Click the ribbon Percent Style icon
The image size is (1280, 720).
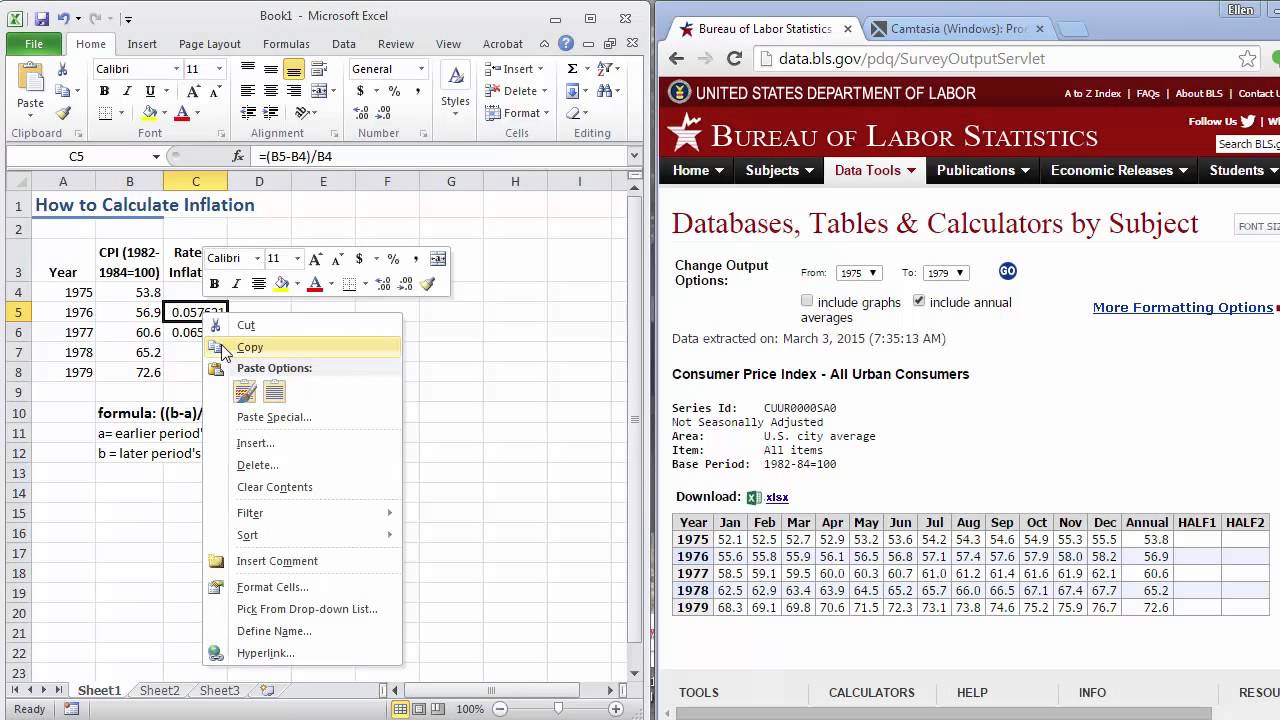pos(394,91)
